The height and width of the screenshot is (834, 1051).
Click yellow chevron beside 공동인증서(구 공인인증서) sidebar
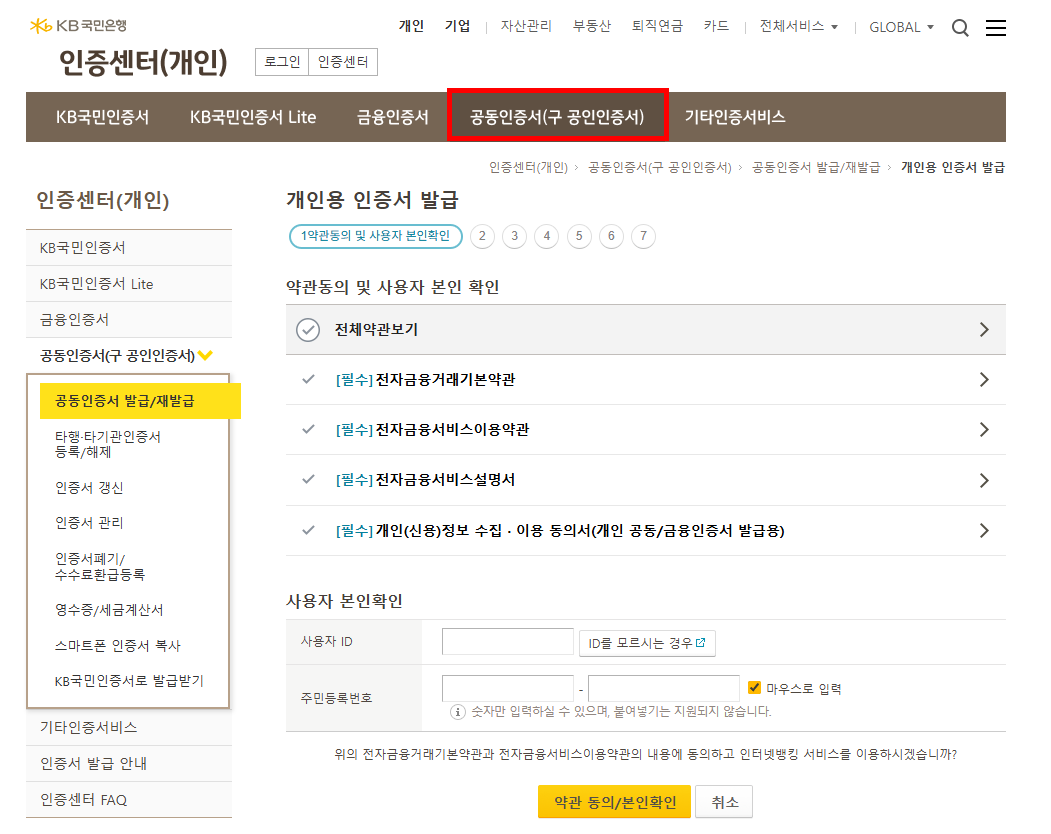[205, 355]
